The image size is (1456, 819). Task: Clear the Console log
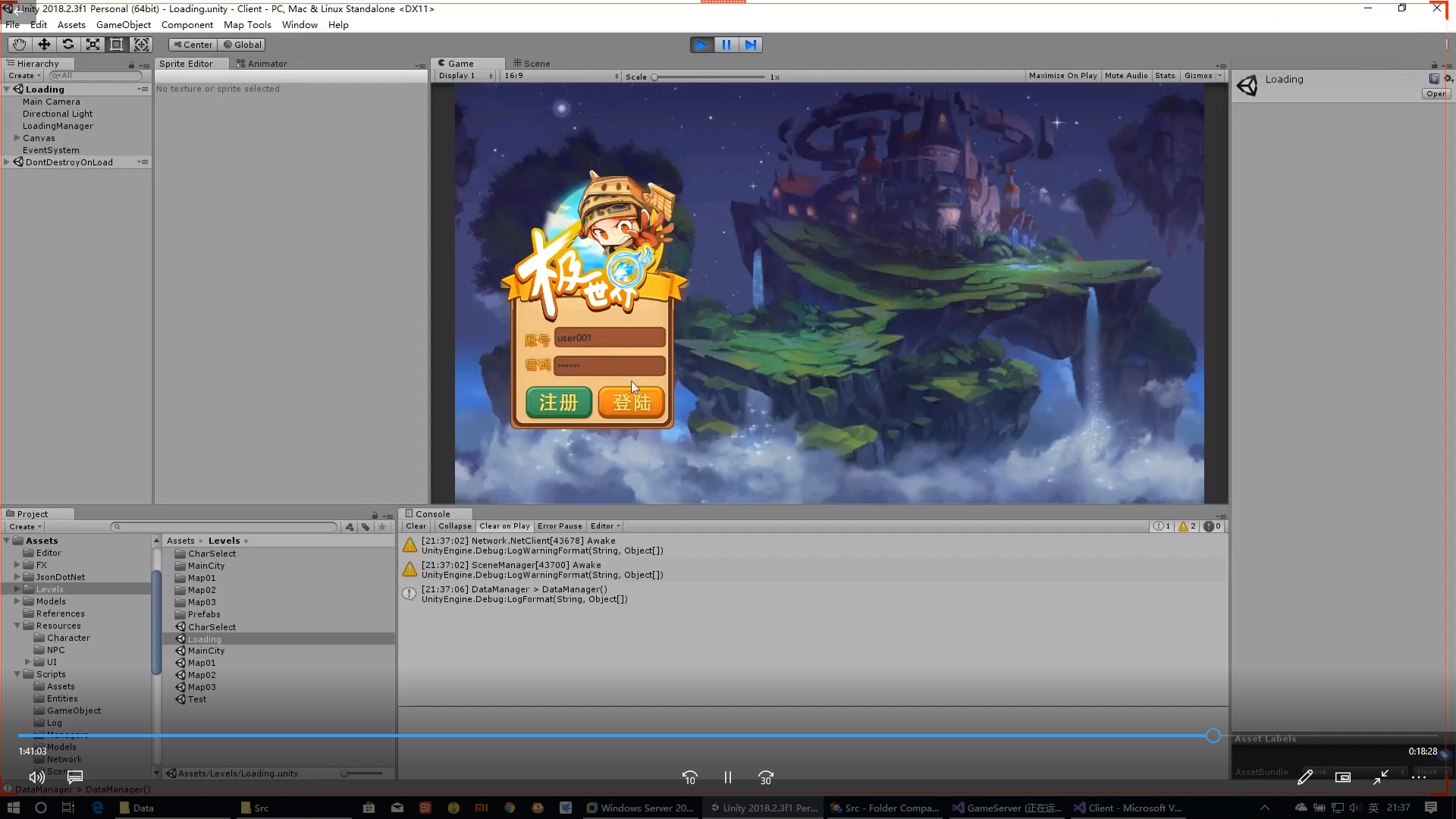[x=416, y=526]
